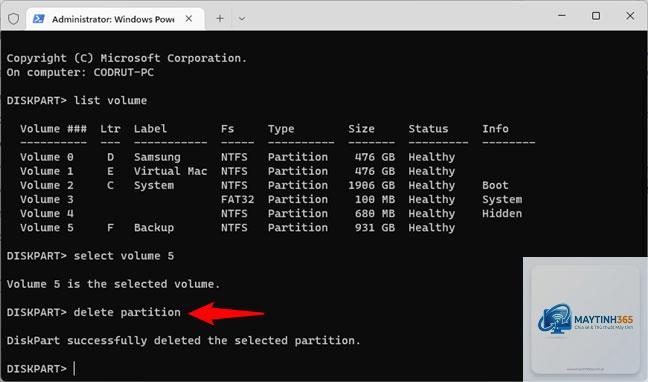
Task: Click the 'Virtual Mac' label text
Action: click(x=170, y=171)
